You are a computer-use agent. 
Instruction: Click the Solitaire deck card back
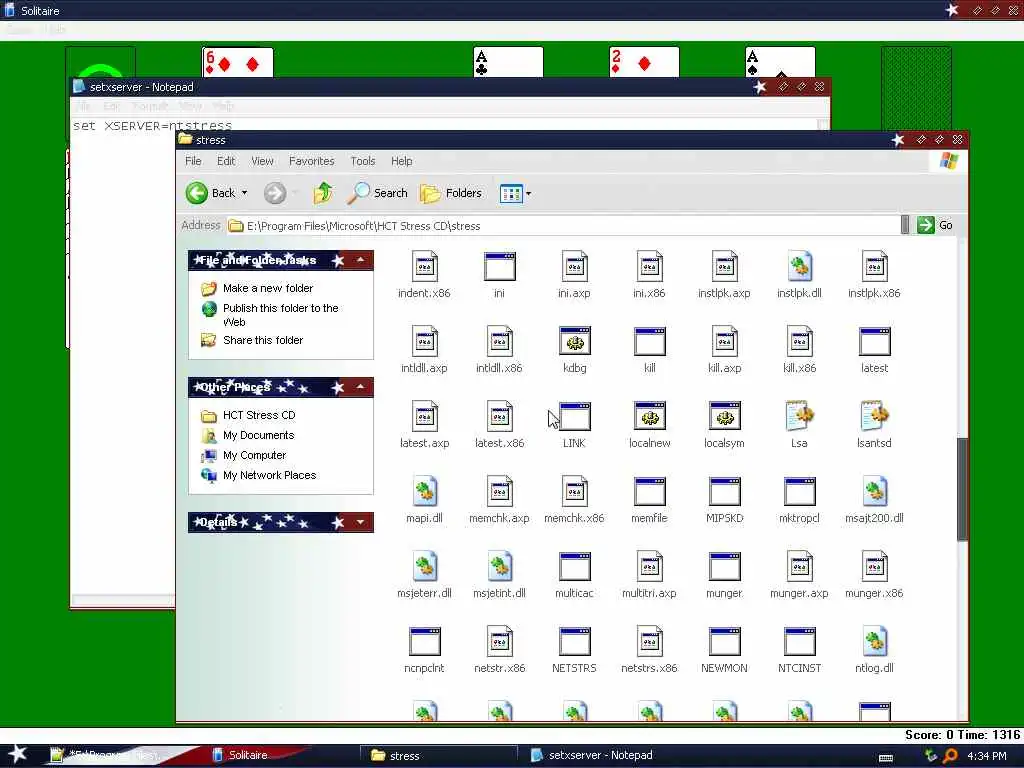(916, 88)
